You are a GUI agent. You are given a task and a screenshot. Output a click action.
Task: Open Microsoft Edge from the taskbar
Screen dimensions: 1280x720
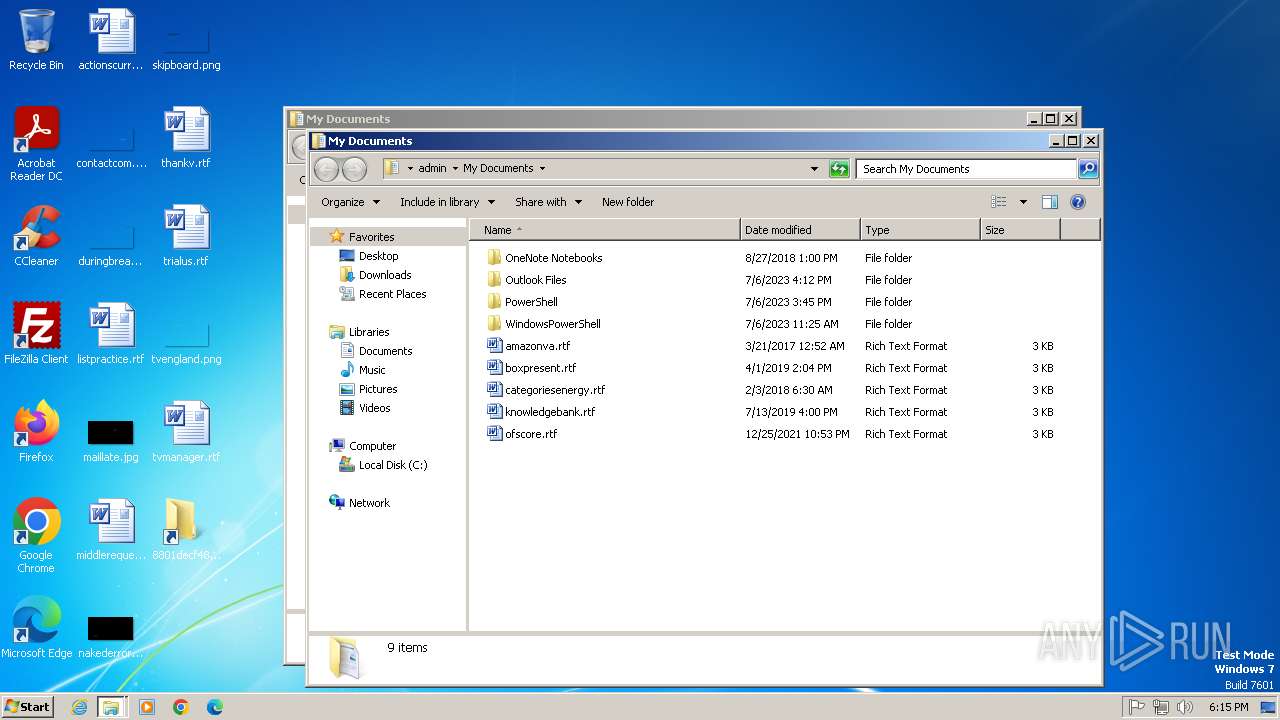pyautogui.click(x=215, y=707)
